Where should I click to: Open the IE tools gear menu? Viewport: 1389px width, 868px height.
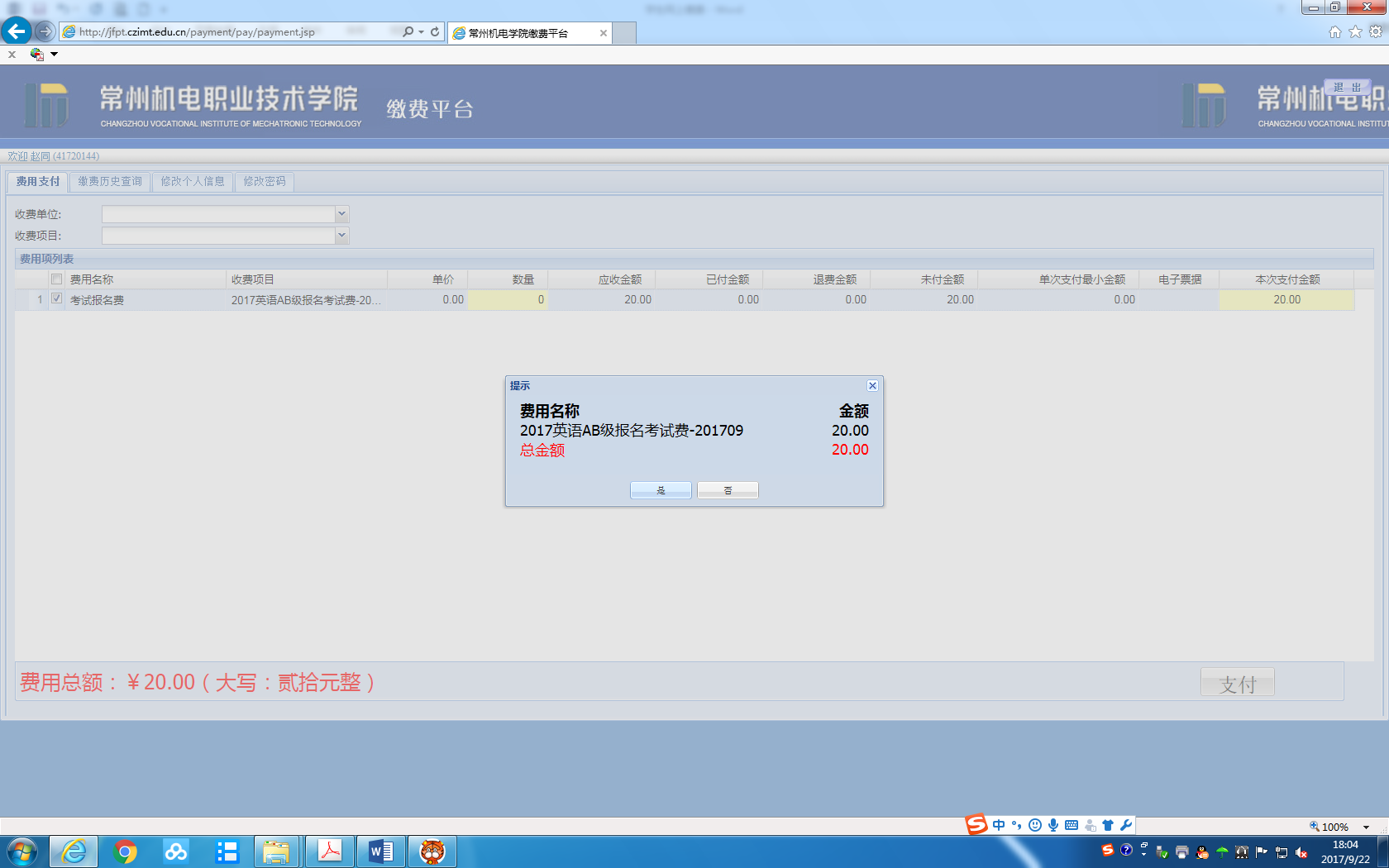pos(1376,32)
